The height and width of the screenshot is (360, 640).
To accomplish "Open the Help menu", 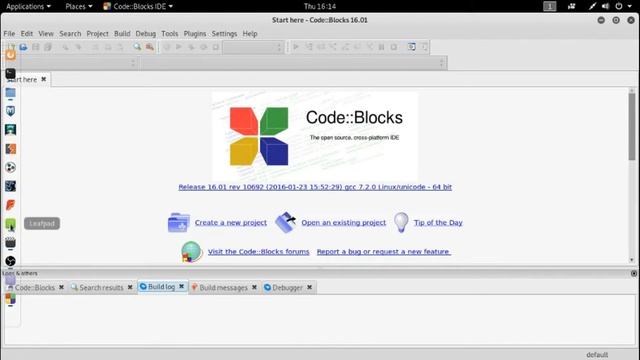I will click(250, 33).
